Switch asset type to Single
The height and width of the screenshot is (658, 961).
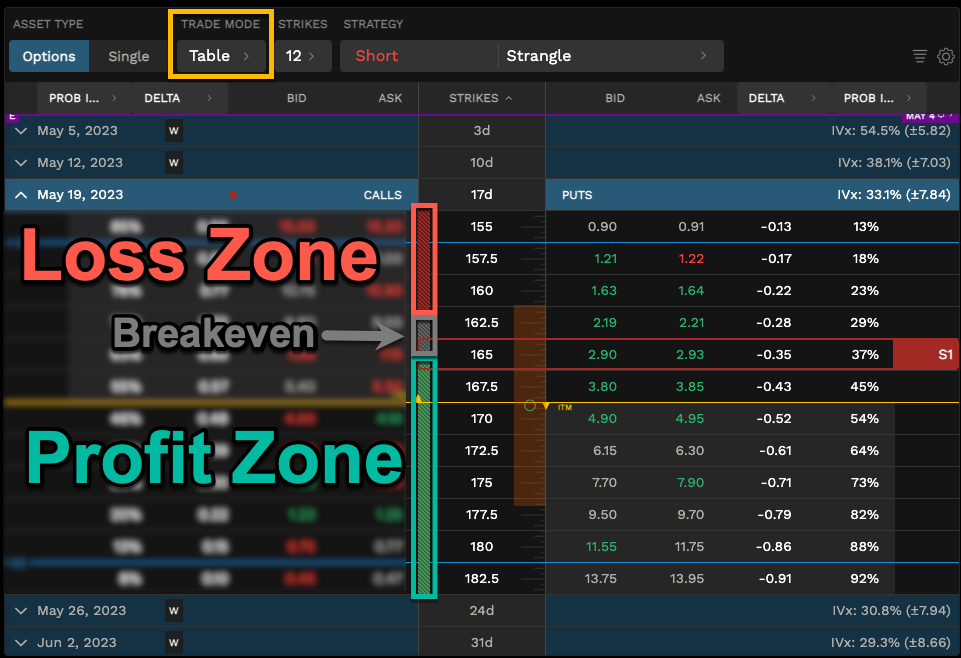(128, 57)
